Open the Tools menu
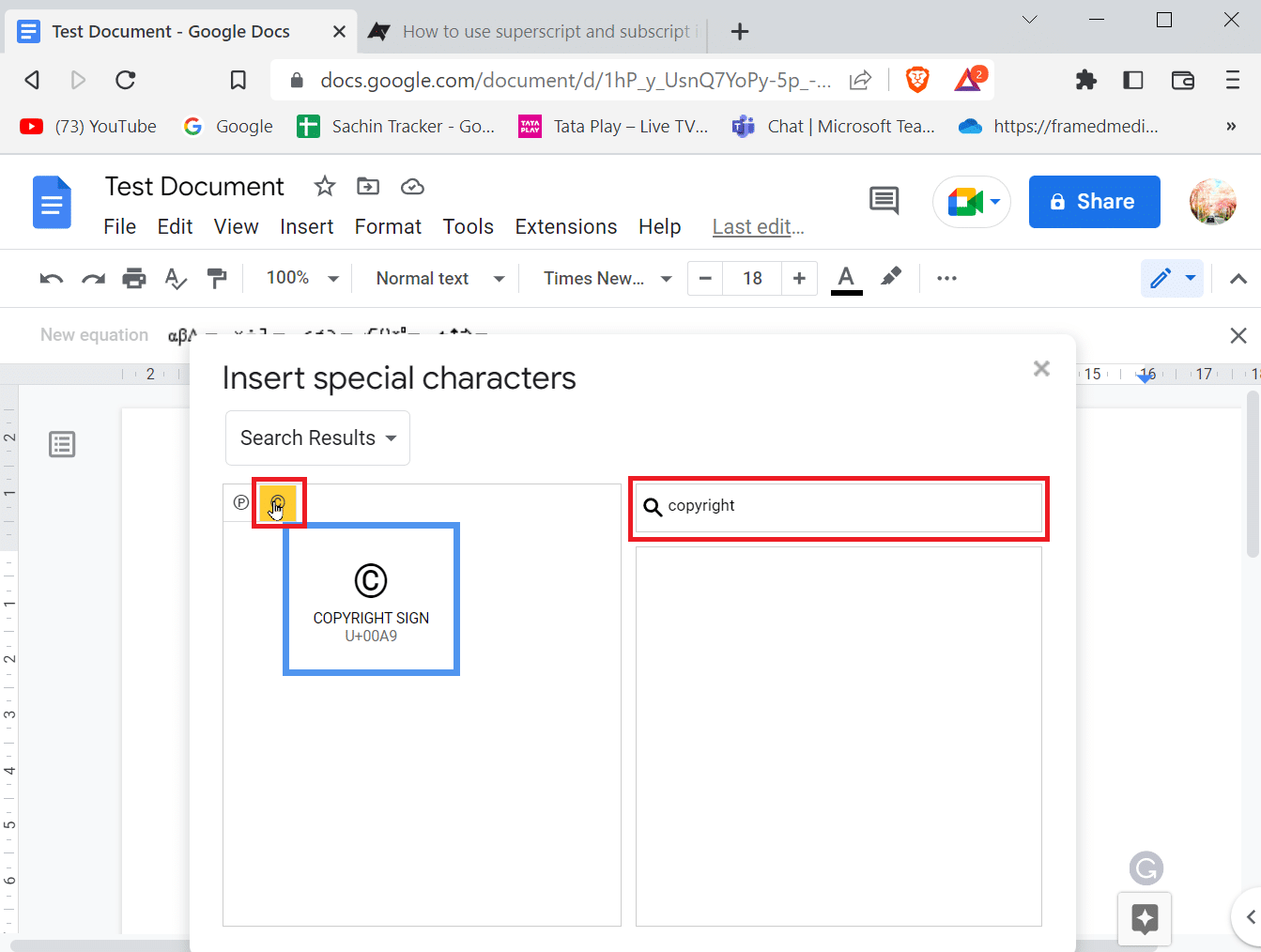 (468, 226)
